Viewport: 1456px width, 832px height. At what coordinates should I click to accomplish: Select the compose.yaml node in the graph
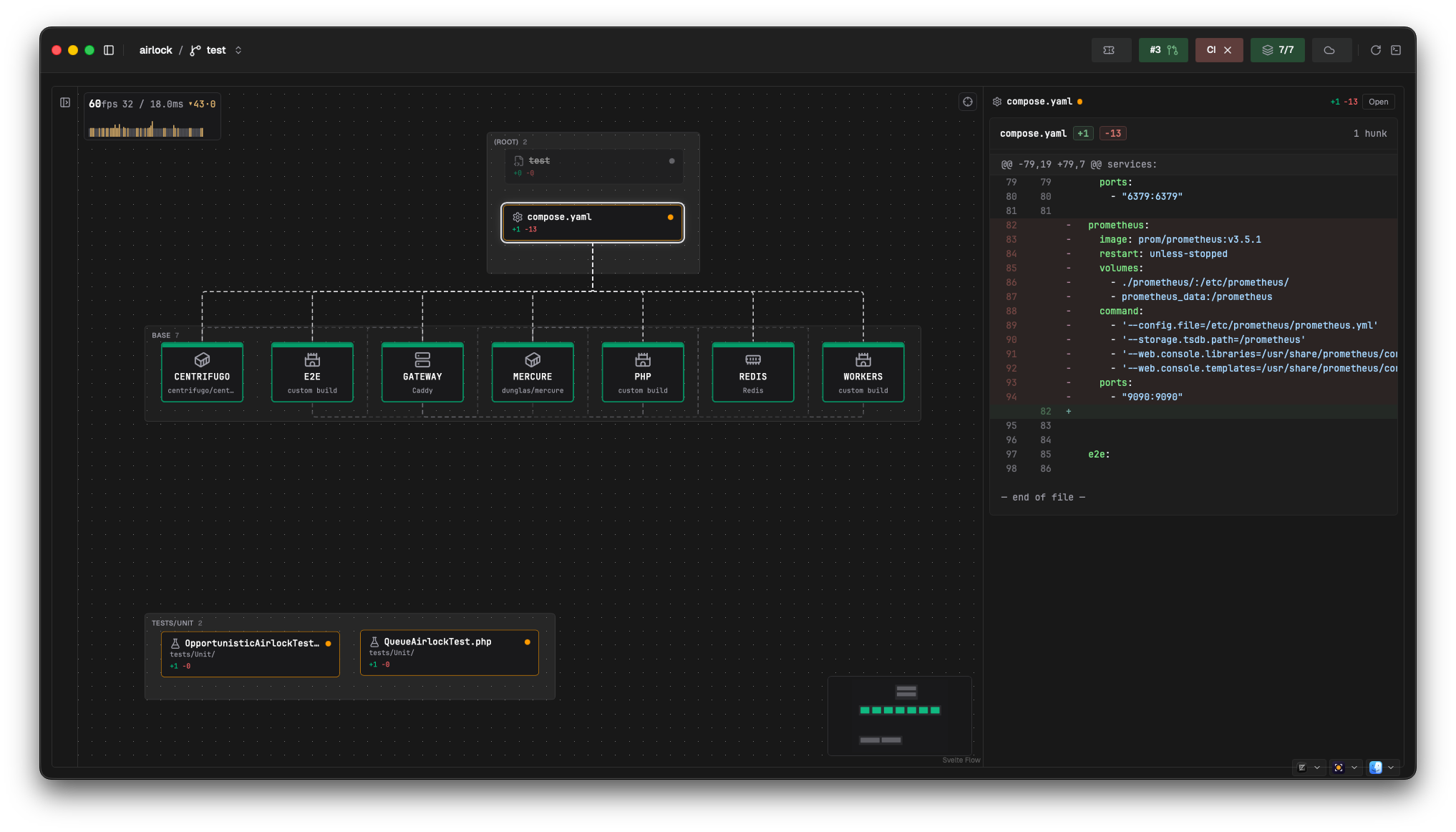click(593, 223)
